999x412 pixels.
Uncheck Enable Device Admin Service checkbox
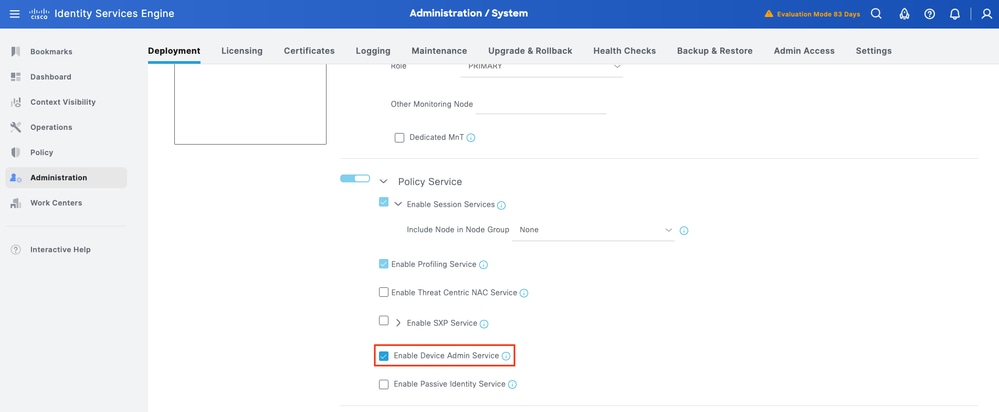(x=383, y=356)
